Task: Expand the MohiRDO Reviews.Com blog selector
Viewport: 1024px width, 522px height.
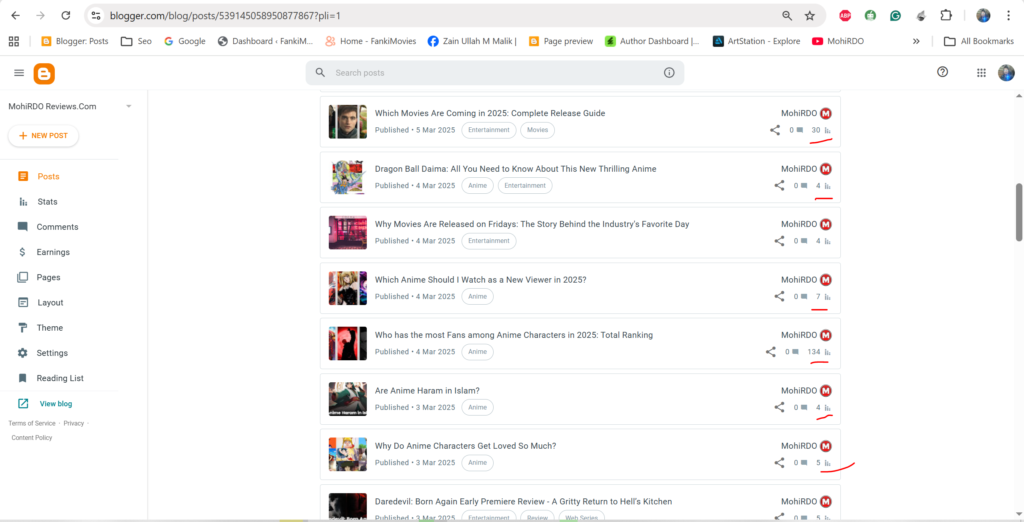Action: tap(129, 106)
